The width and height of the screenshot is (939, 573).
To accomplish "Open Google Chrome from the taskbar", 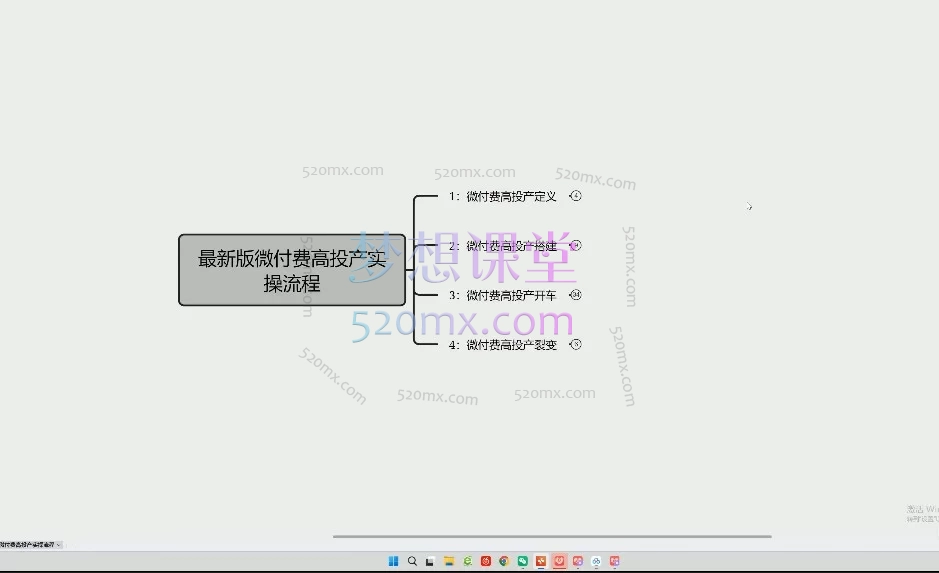I will pos(504,561).
